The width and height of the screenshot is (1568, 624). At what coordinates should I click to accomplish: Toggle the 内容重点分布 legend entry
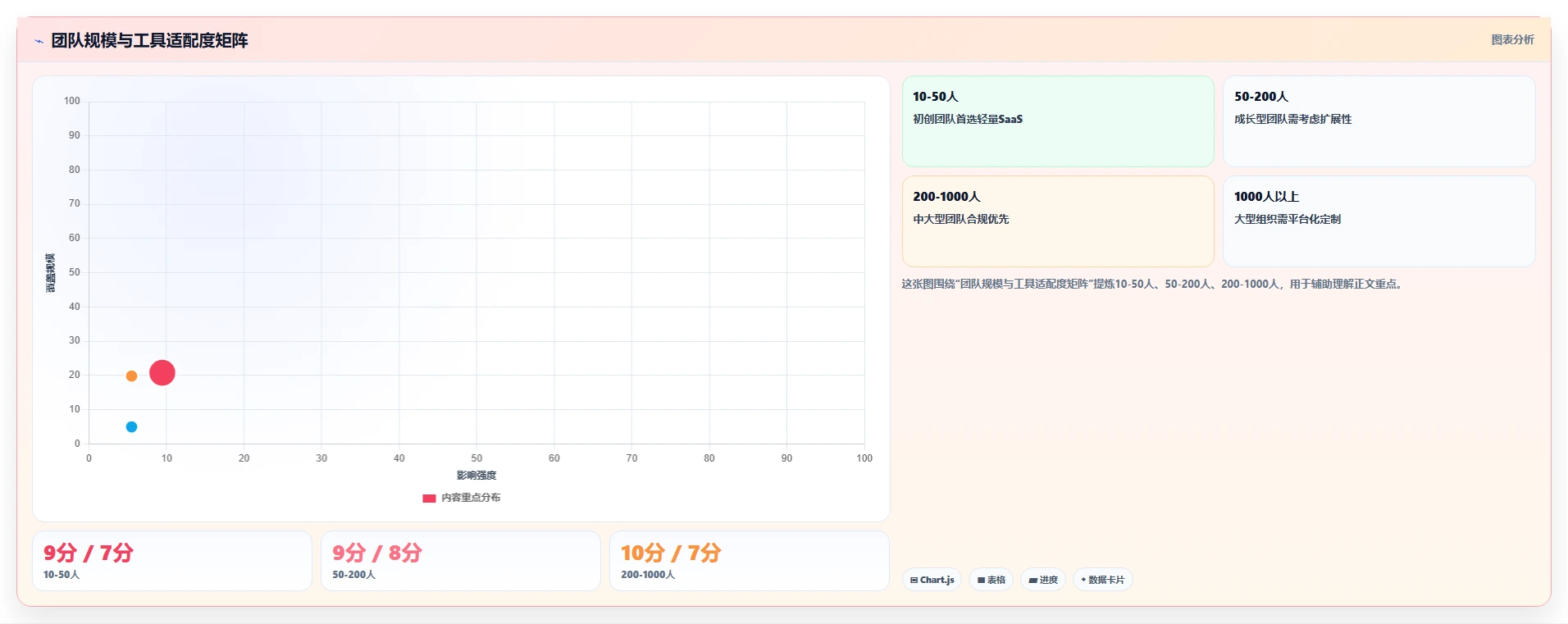click(462, 498)
